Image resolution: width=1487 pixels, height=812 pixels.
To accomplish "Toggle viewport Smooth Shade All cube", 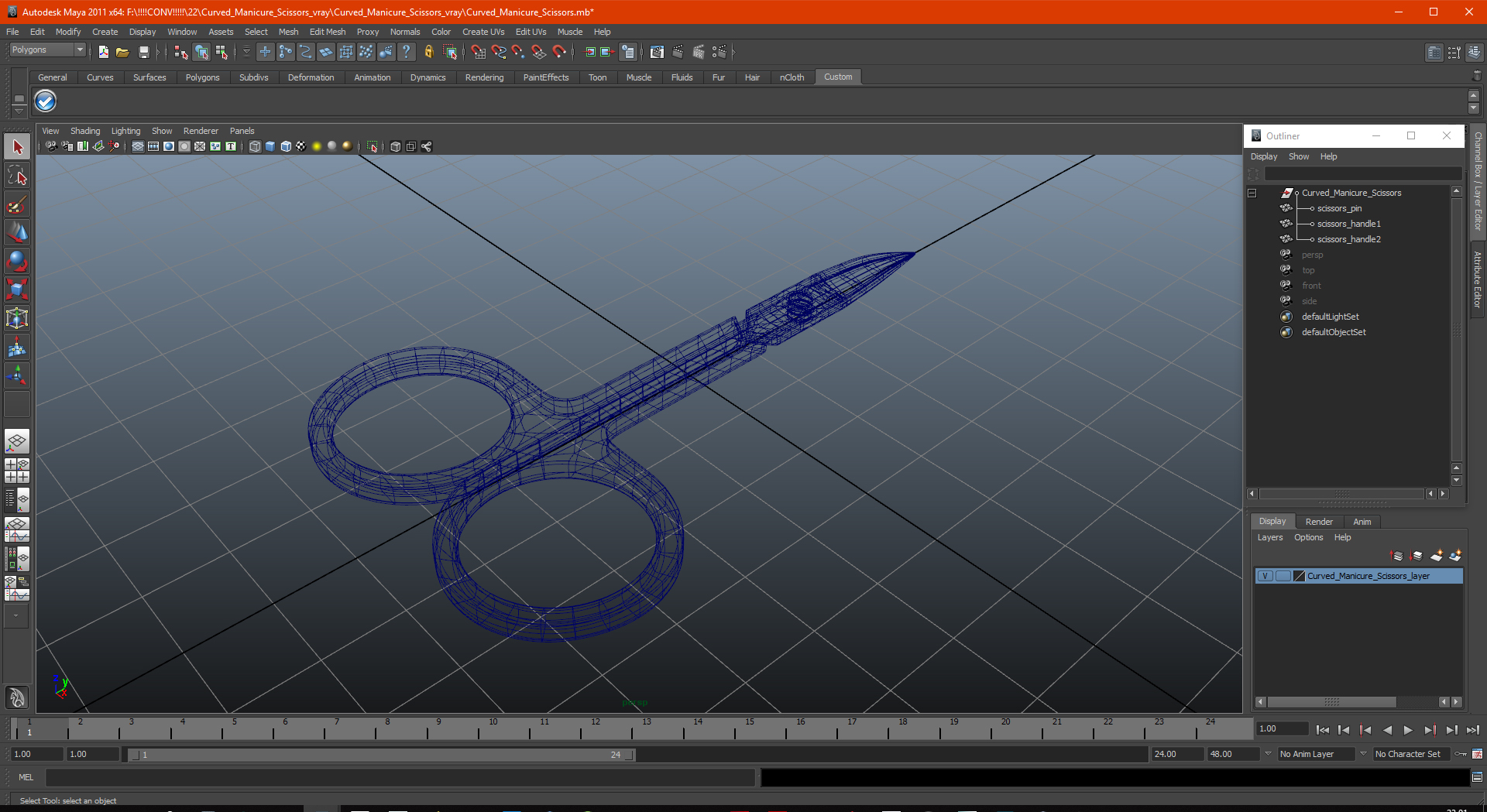I will 270,146.
